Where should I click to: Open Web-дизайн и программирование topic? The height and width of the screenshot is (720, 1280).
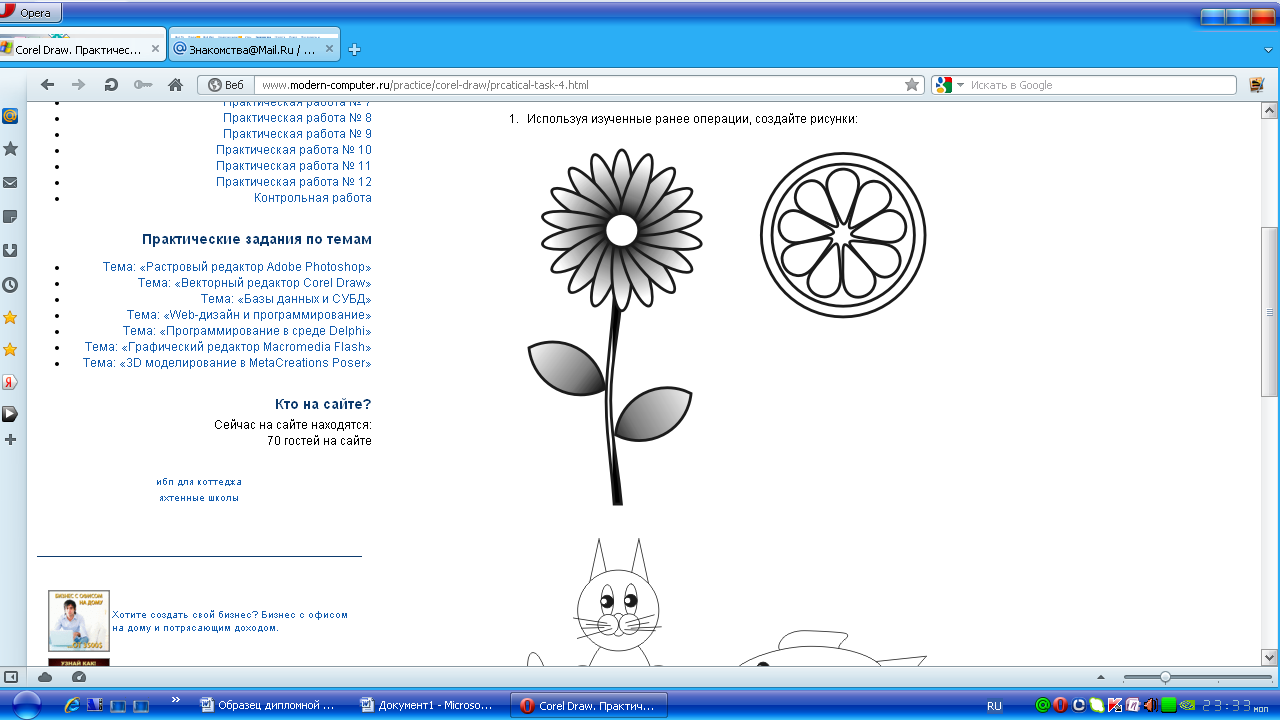click(249, 315)
